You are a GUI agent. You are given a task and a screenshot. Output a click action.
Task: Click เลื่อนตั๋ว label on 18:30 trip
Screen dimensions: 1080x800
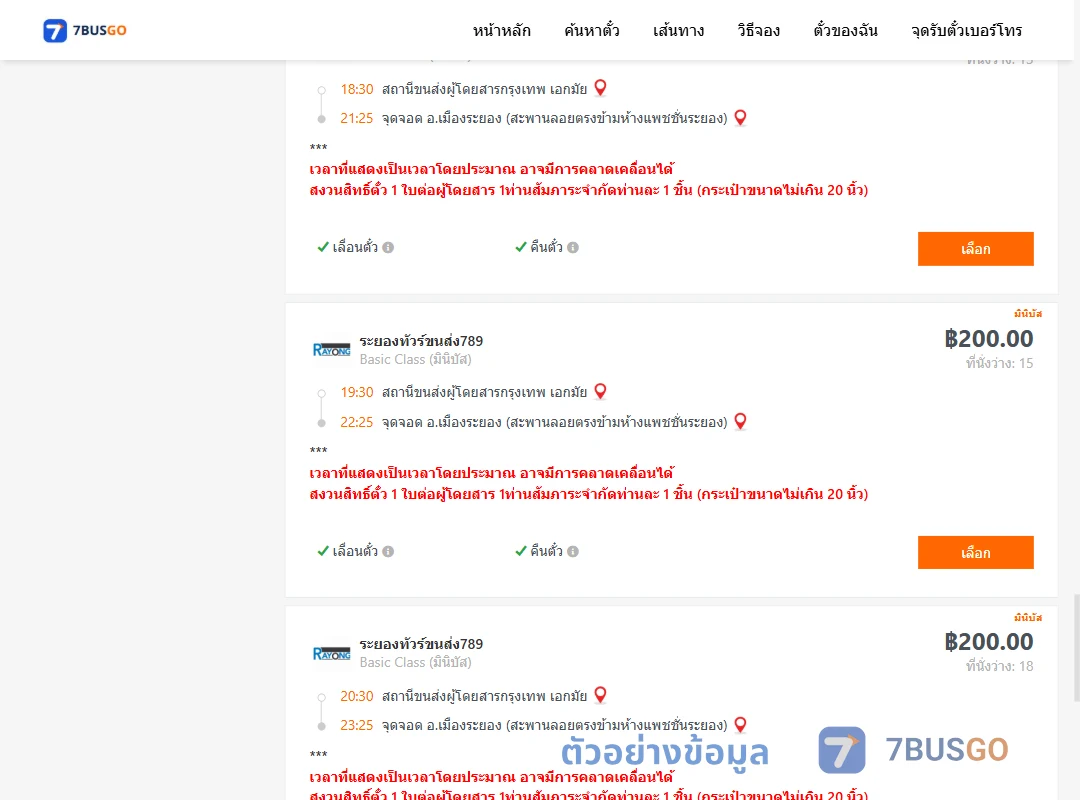[x=355, y=247]
